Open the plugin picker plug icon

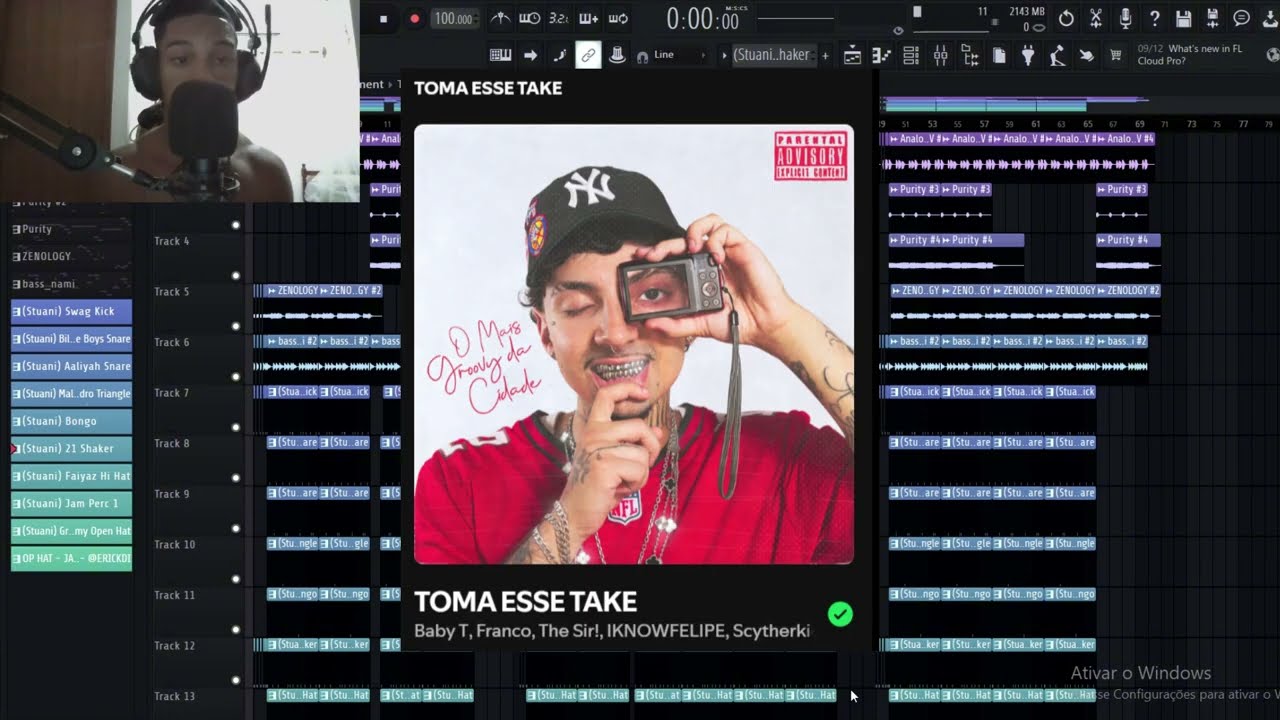[x=1028, y=56]
